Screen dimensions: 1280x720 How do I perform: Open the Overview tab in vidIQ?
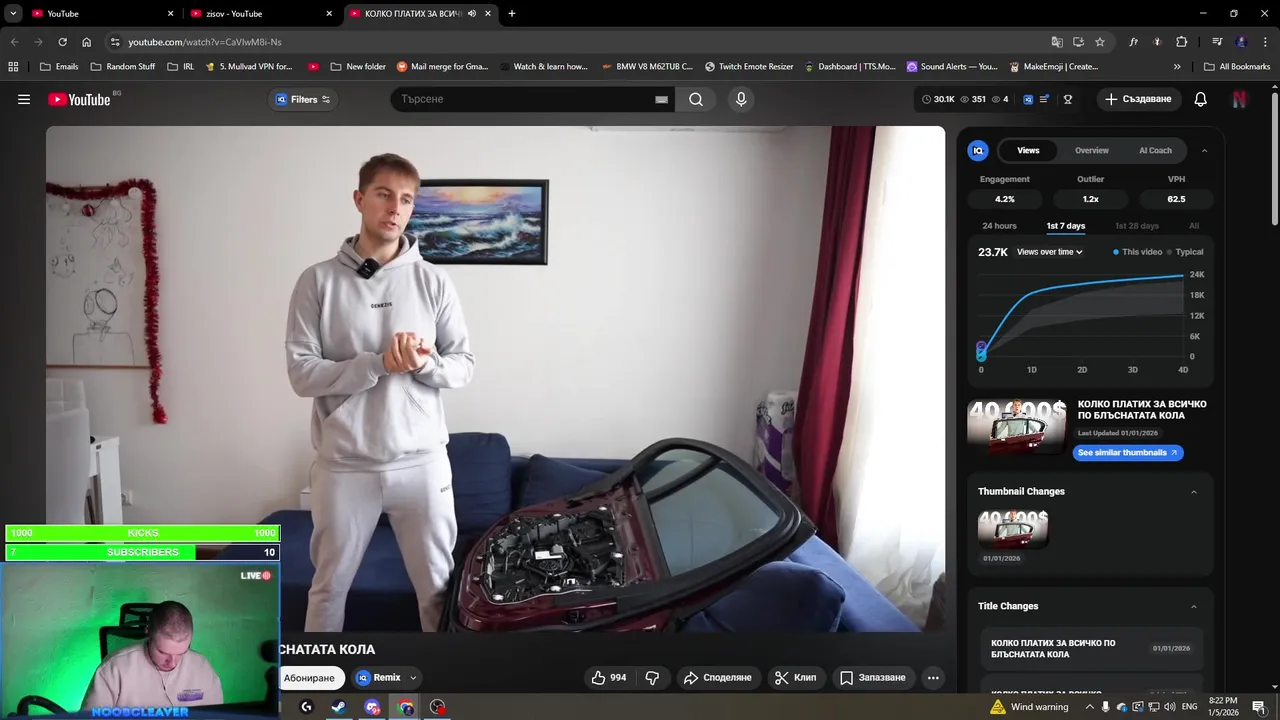coord(1092,151)
